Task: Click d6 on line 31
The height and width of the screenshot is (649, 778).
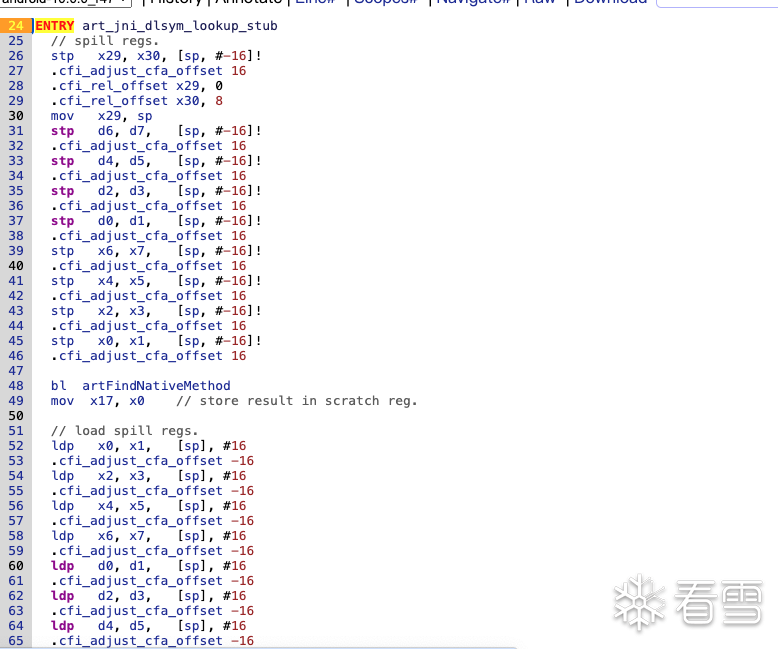Action: 106,130
